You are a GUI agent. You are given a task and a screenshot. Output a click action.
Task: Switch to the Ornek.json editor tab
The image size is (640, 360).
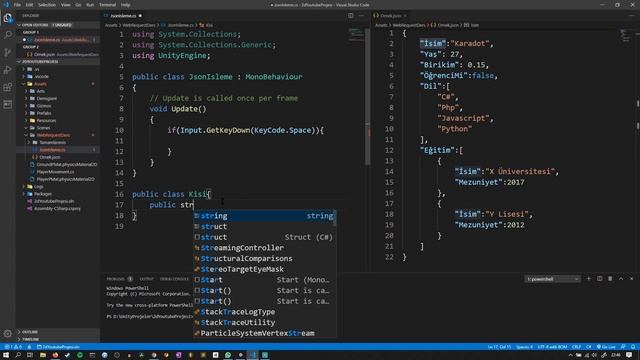391,16
